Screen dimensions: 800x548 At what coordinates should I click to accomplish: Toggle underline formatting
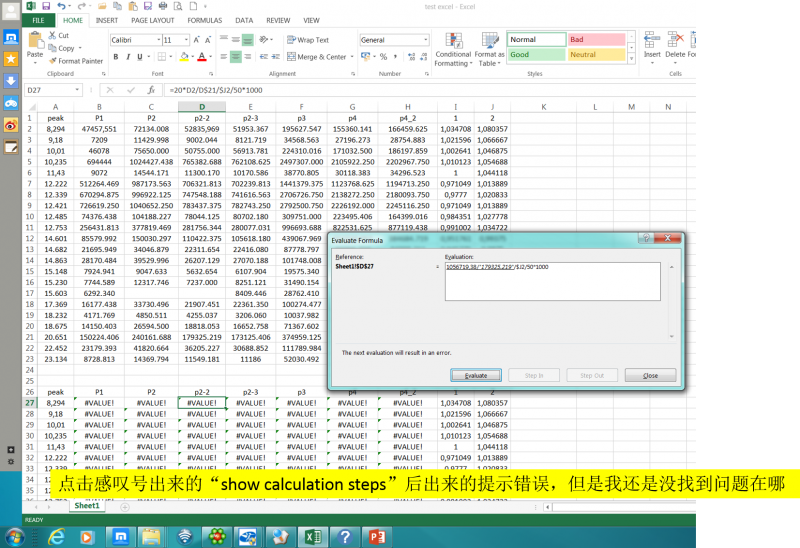[x=139, y=57]
